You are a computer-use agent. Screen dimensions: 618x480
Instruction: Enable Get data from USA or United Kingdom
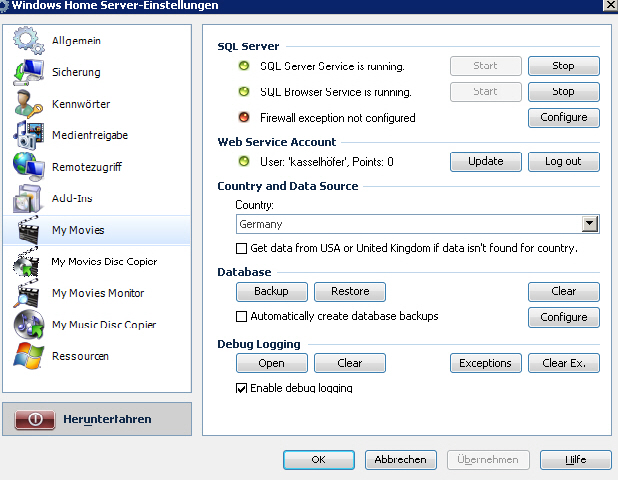pyautogui.click(x=241, y=248)
